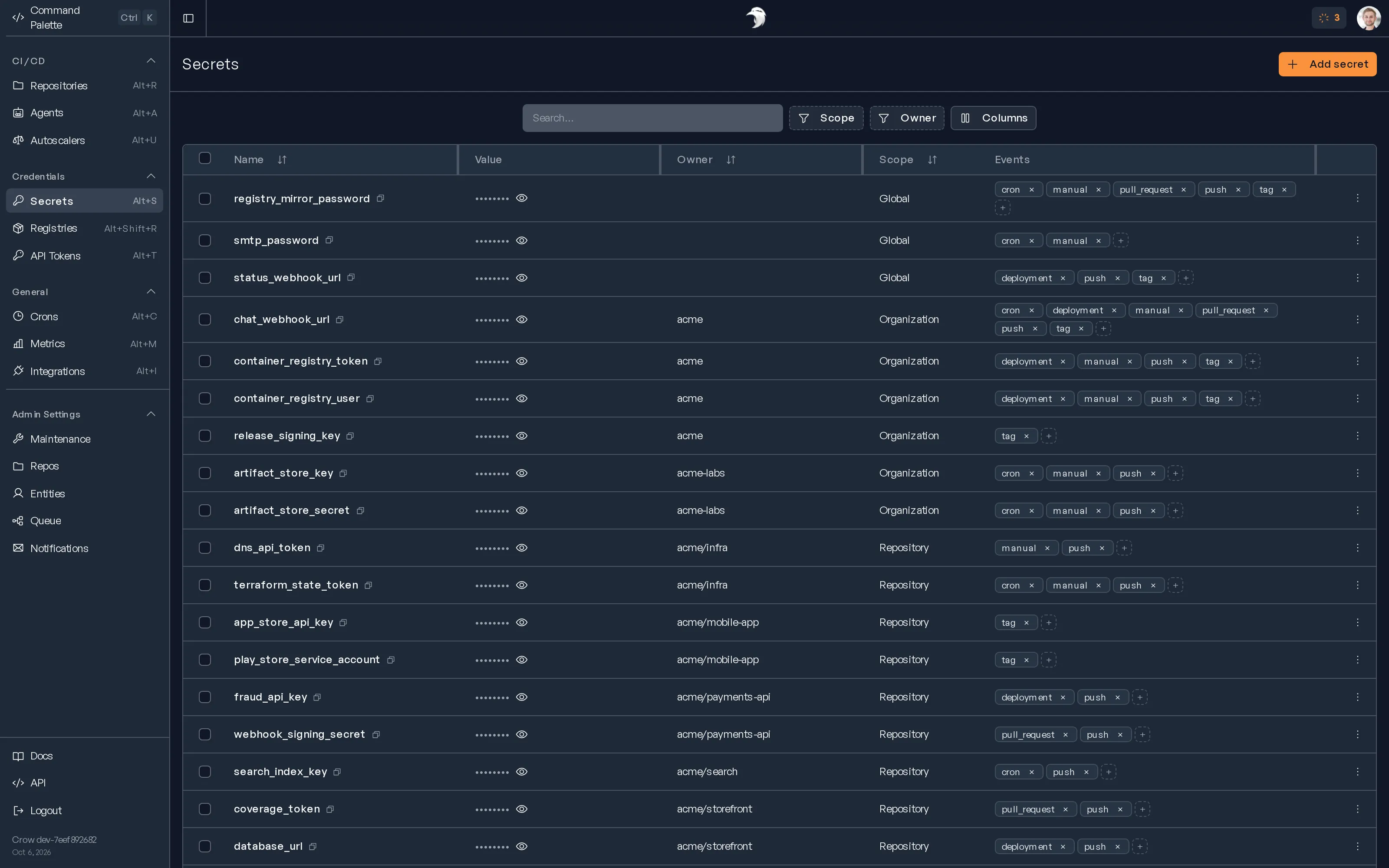Sort table by Owner column
The image size is (1389, 868).
[x=731, y=160]
